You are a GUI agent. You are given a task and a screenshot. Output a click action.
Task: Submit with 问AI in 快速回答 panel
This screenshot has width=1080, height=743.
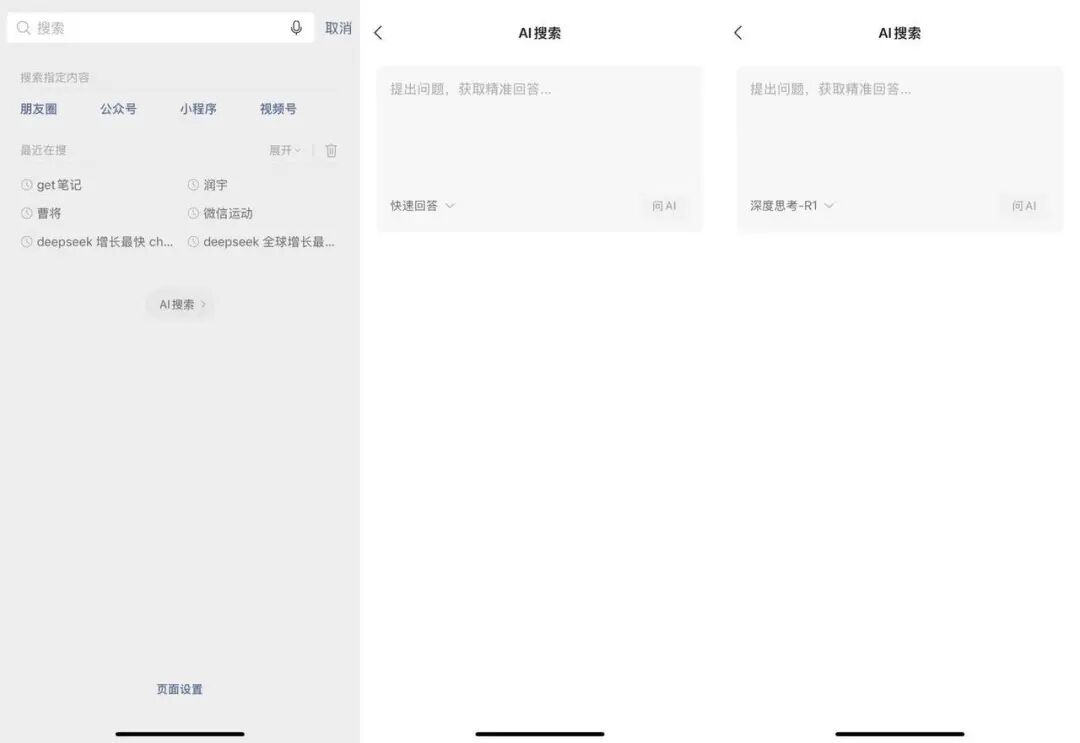664,206
